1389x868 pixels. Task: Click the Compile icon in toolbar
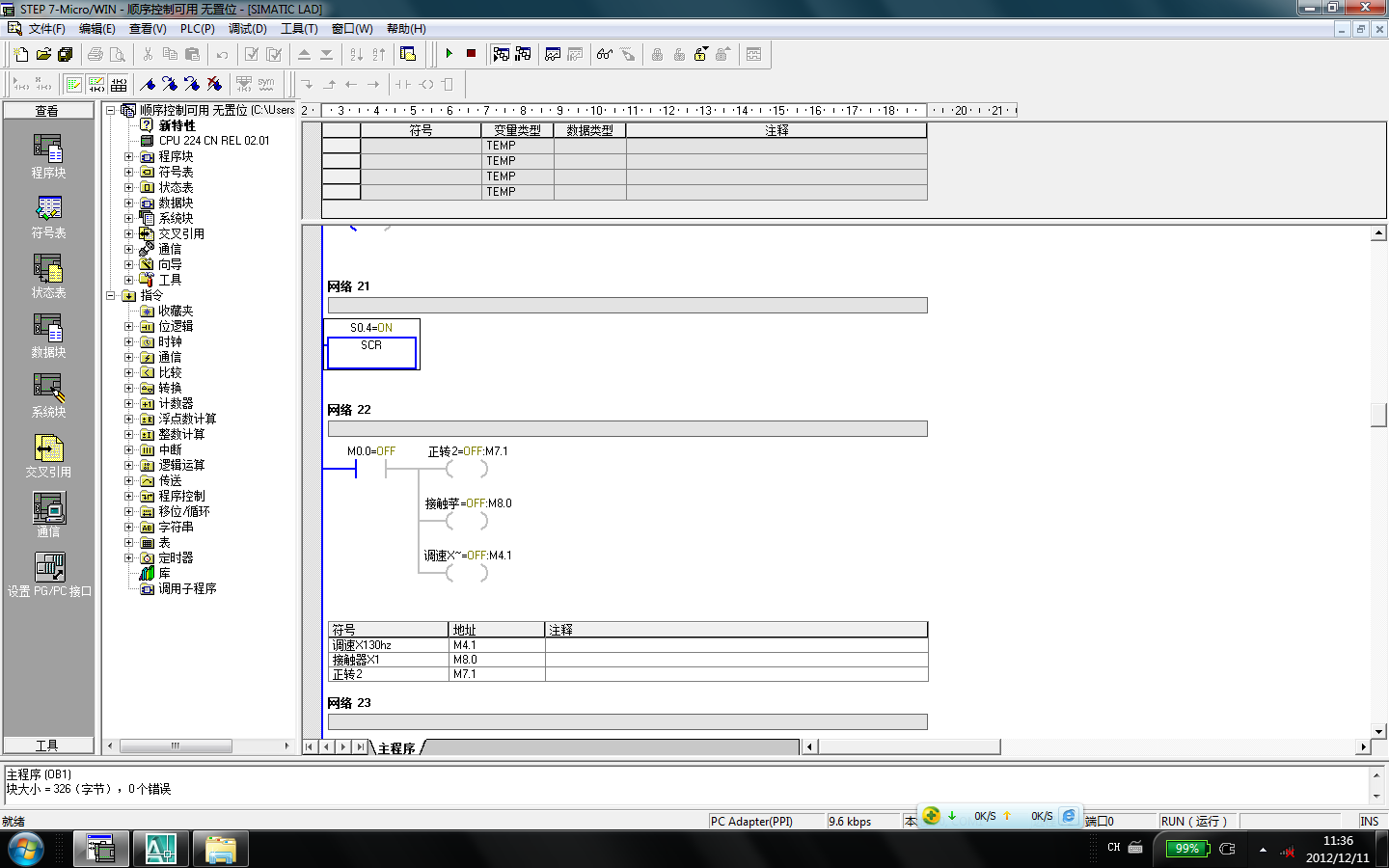252,54
